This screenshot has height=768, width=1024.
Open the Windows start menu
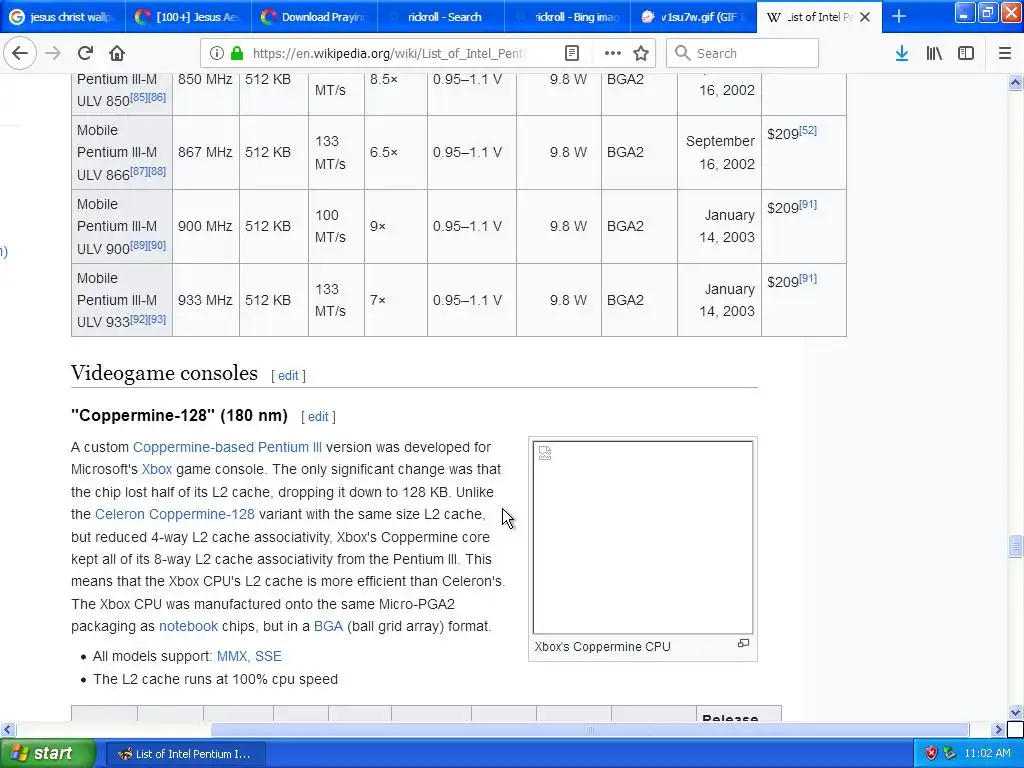pyautogui.click(x=47, y=754)
